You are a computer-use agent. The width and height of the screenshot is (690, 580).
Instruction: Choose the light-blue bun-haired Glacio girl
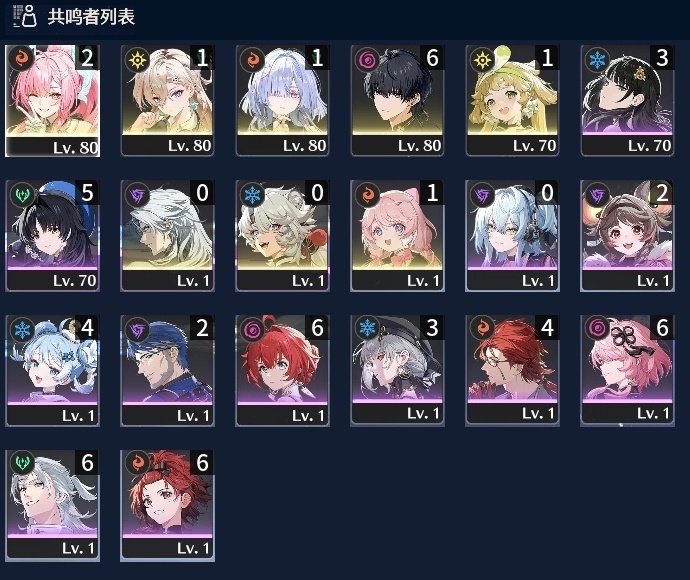[x=52, y=371]
